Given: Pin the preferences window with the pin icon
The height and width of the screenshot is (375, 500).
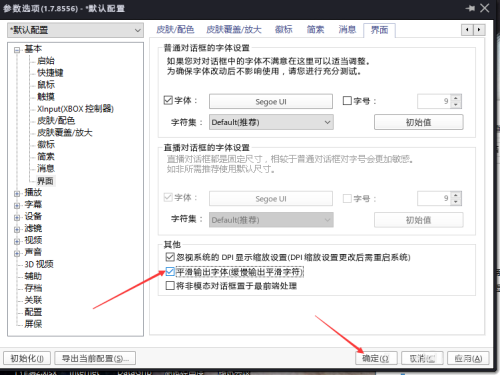Looking at the screenshot, I should point(470,8).
